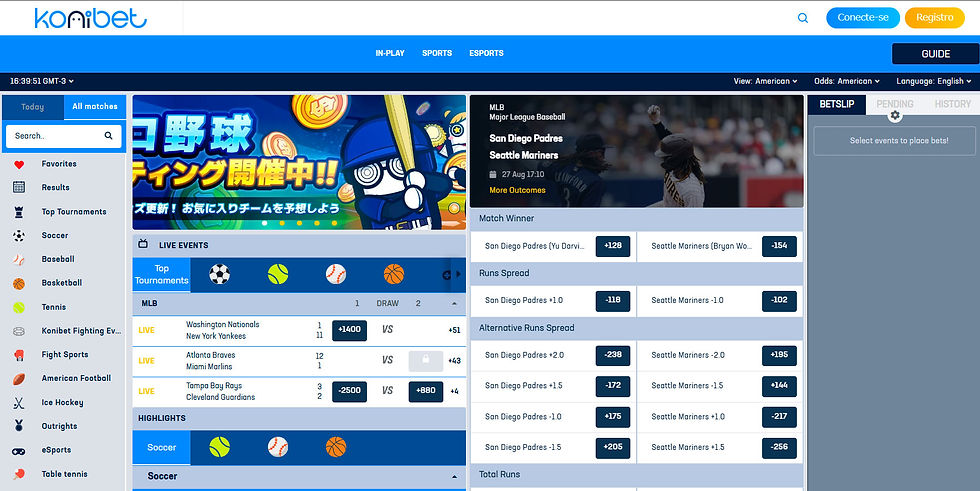The image size is (980, 491).
Task: Pick Washington Nationals +1400 odds
Action: pos(349,330)
